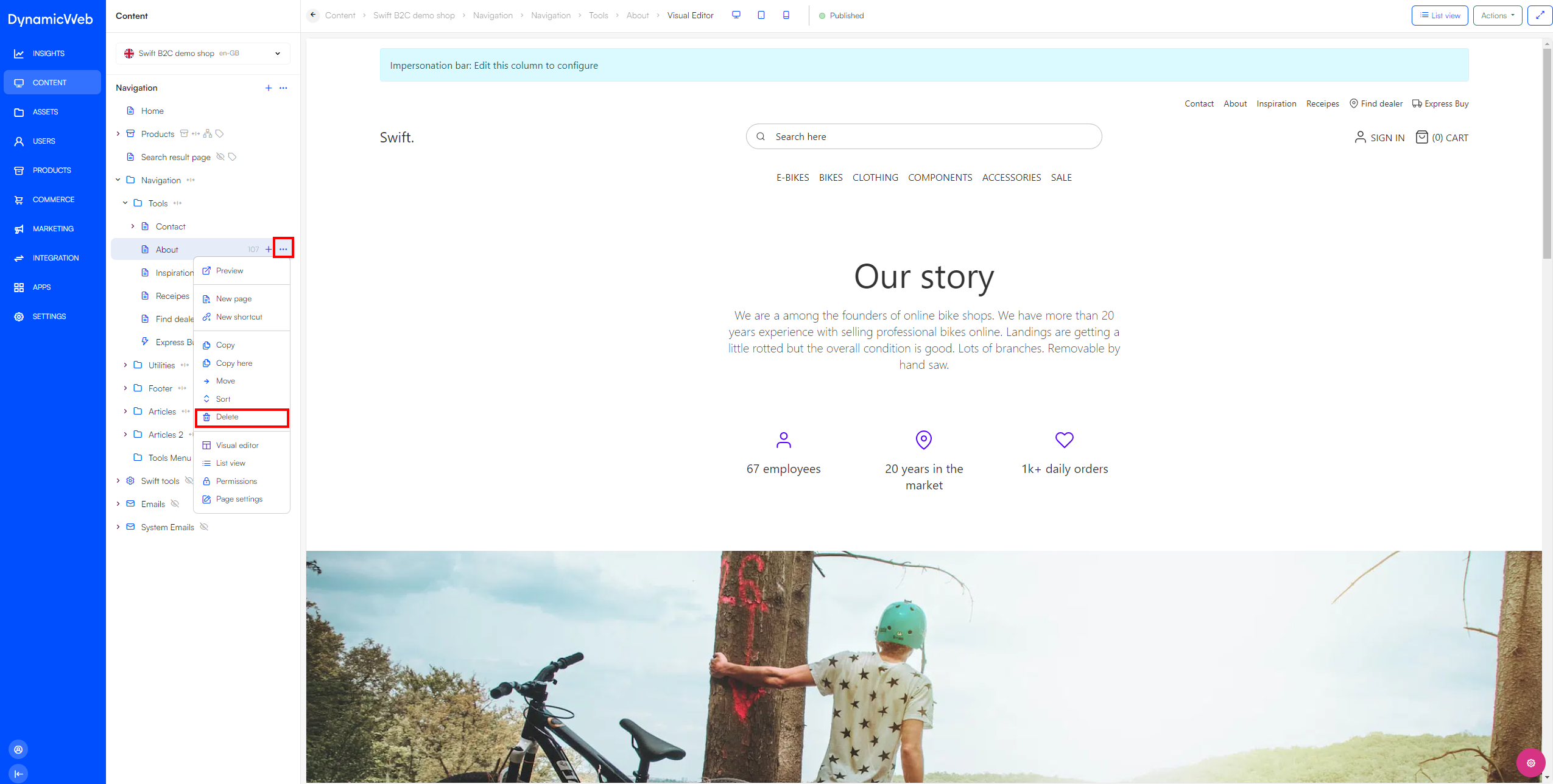Click the Search here input field
The image size is (1553, 784).
923,137
